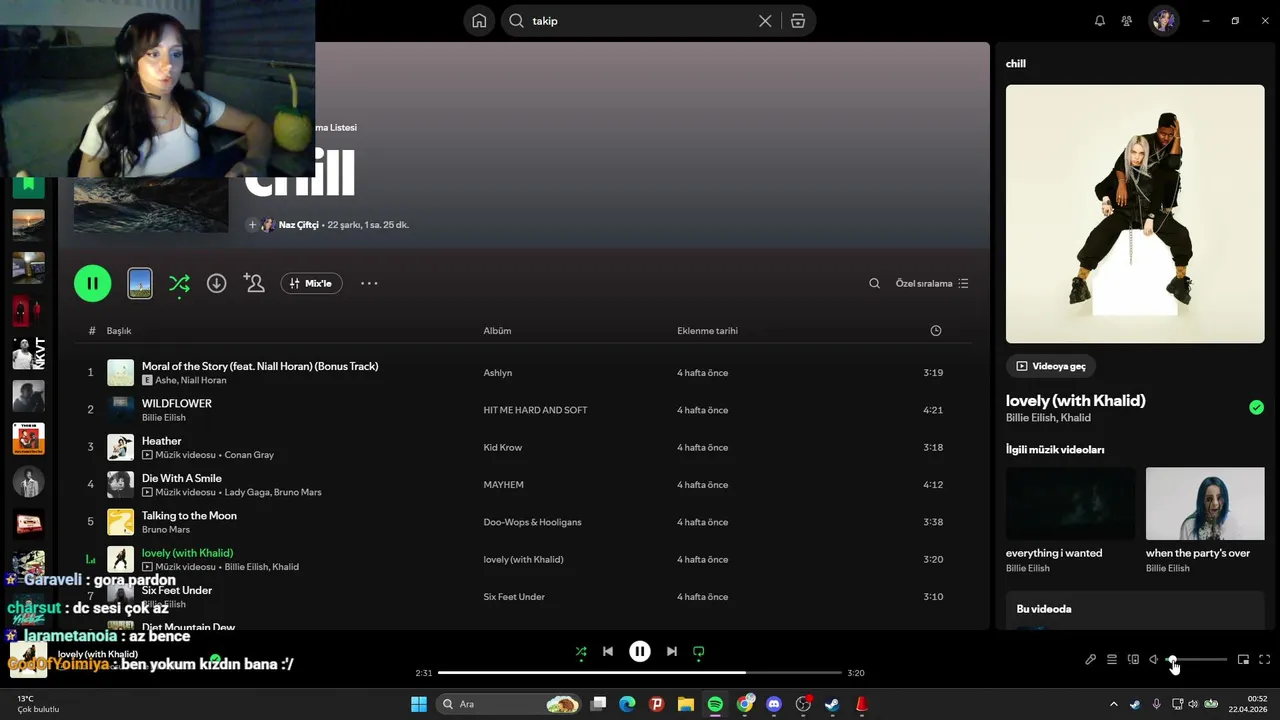
Task: Open the Browse icon beside the search box
Action: coord(798,21)
